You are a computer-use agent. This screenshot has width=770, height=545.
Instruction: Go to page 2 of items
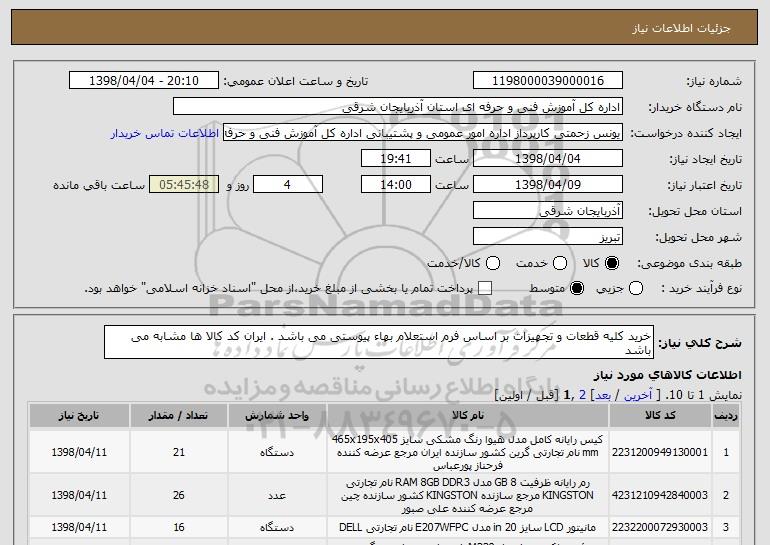[582, 395]
